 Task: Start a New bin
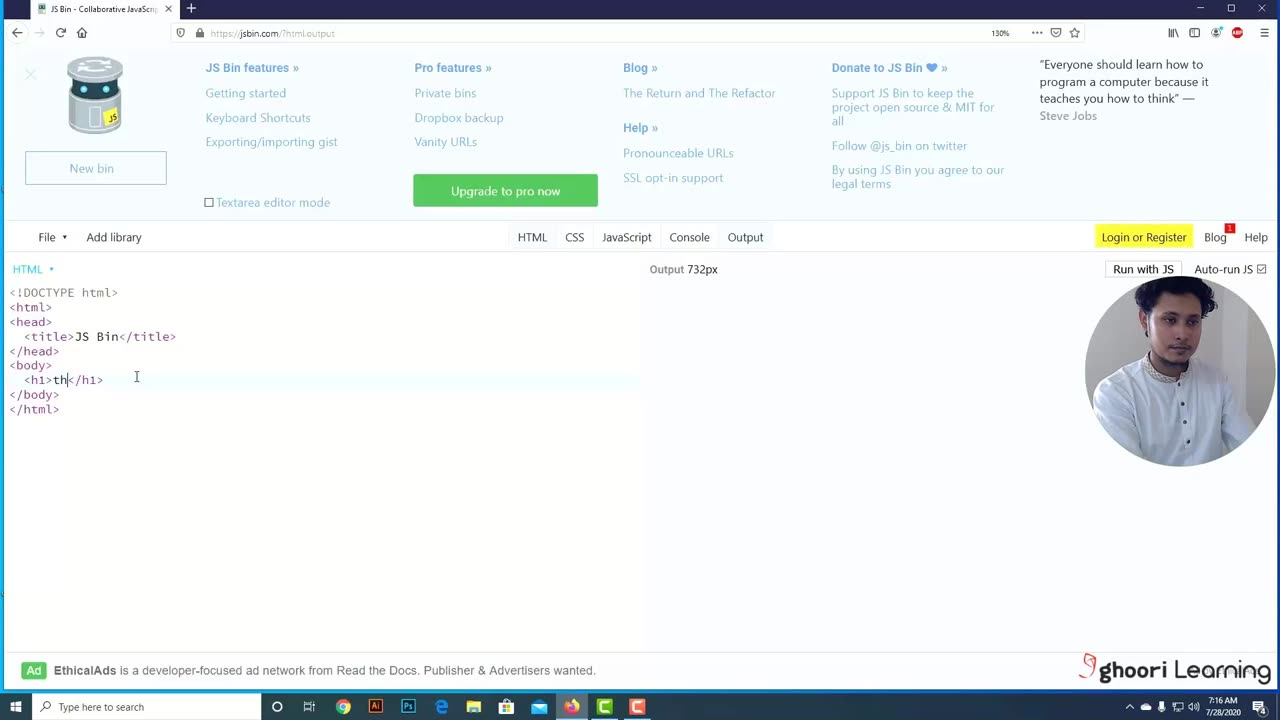pos(96,168)
